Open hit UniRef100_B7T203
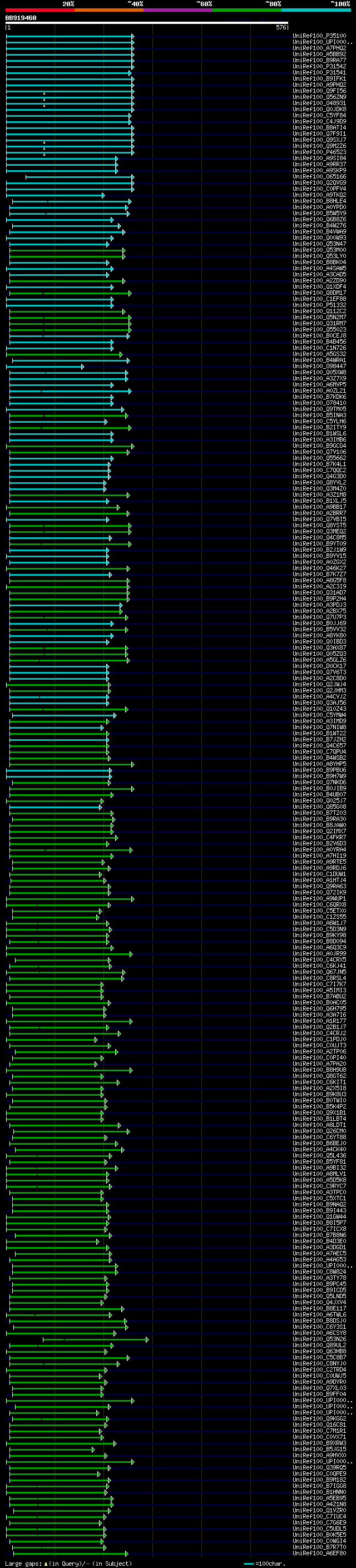Image resolution: width=356 pixels, height=1568 pixels. point(319,813)
